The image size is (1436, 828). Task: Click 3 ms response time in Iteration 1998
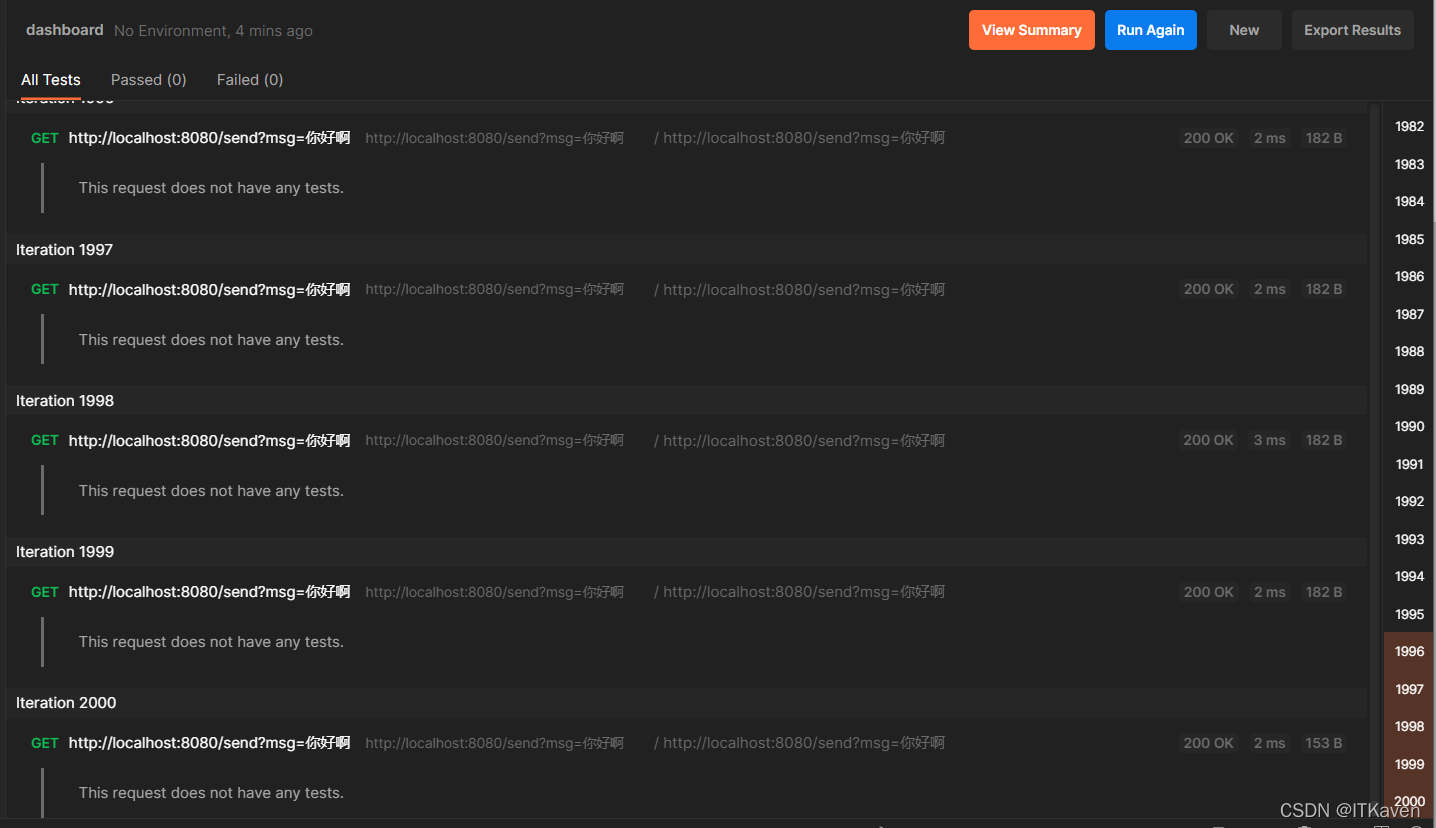point(1270,440)
